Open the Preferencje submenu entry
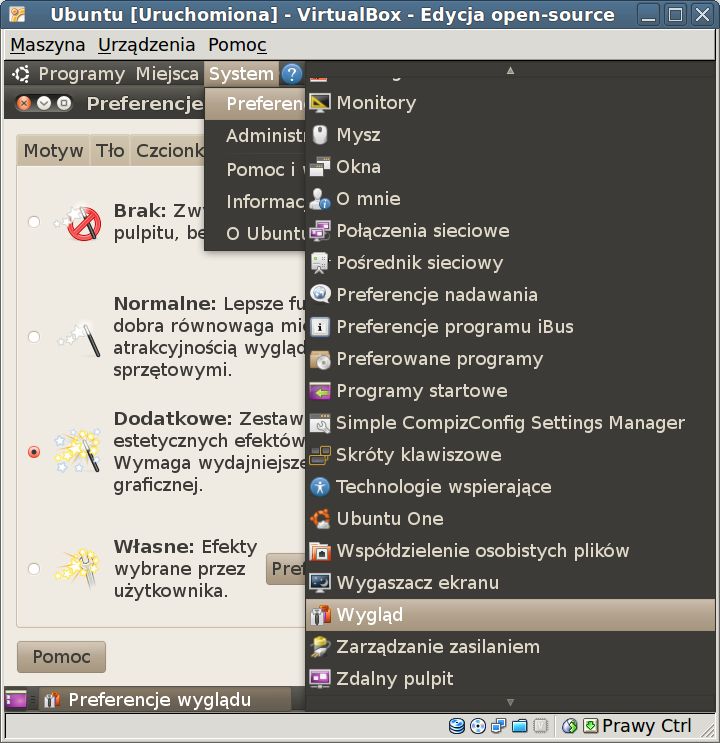This screenshot has width=720, height=743. point(255,104)
